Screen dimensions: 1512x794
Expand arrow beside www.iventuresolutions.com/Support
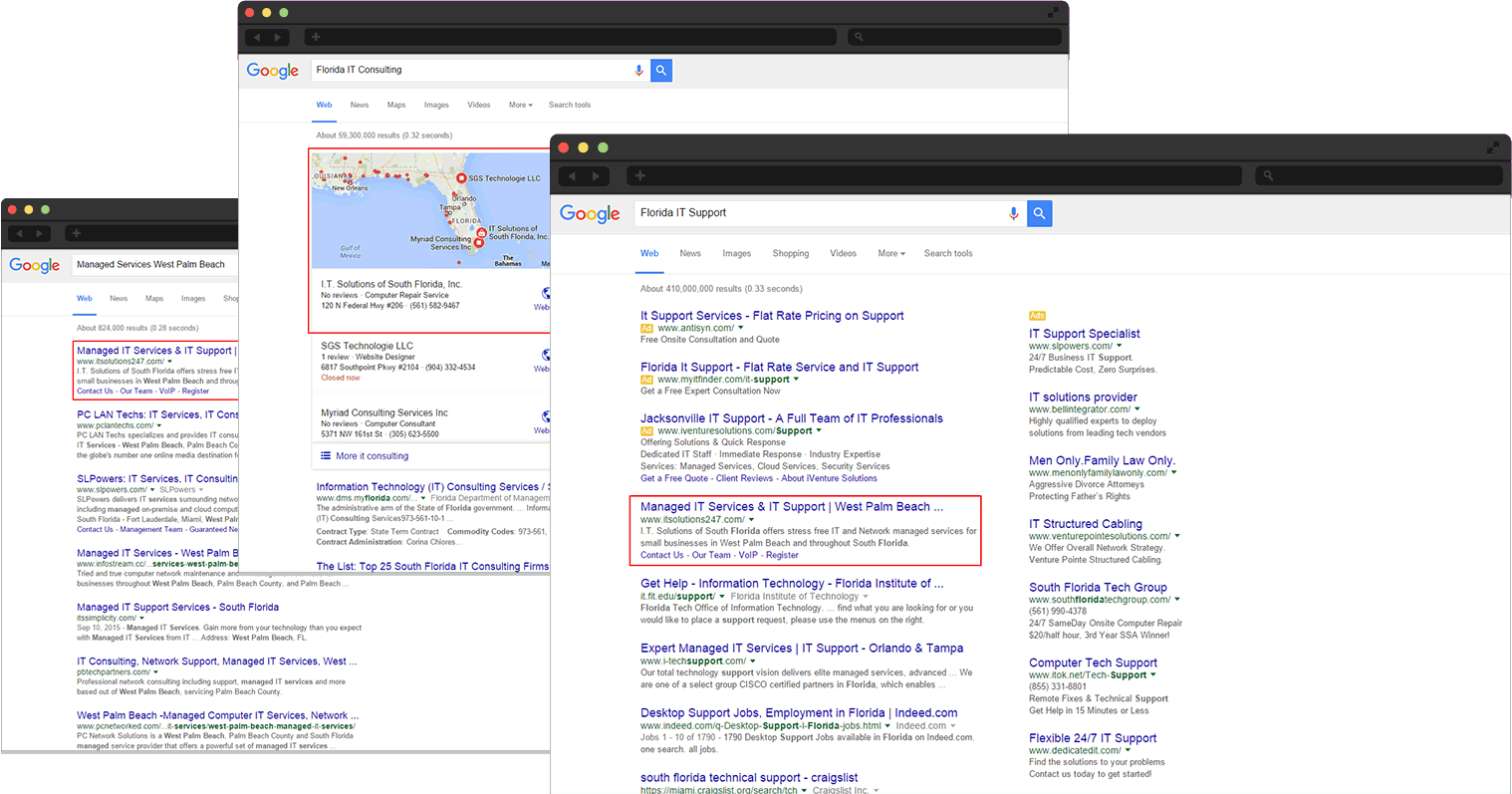click(819, 431)
